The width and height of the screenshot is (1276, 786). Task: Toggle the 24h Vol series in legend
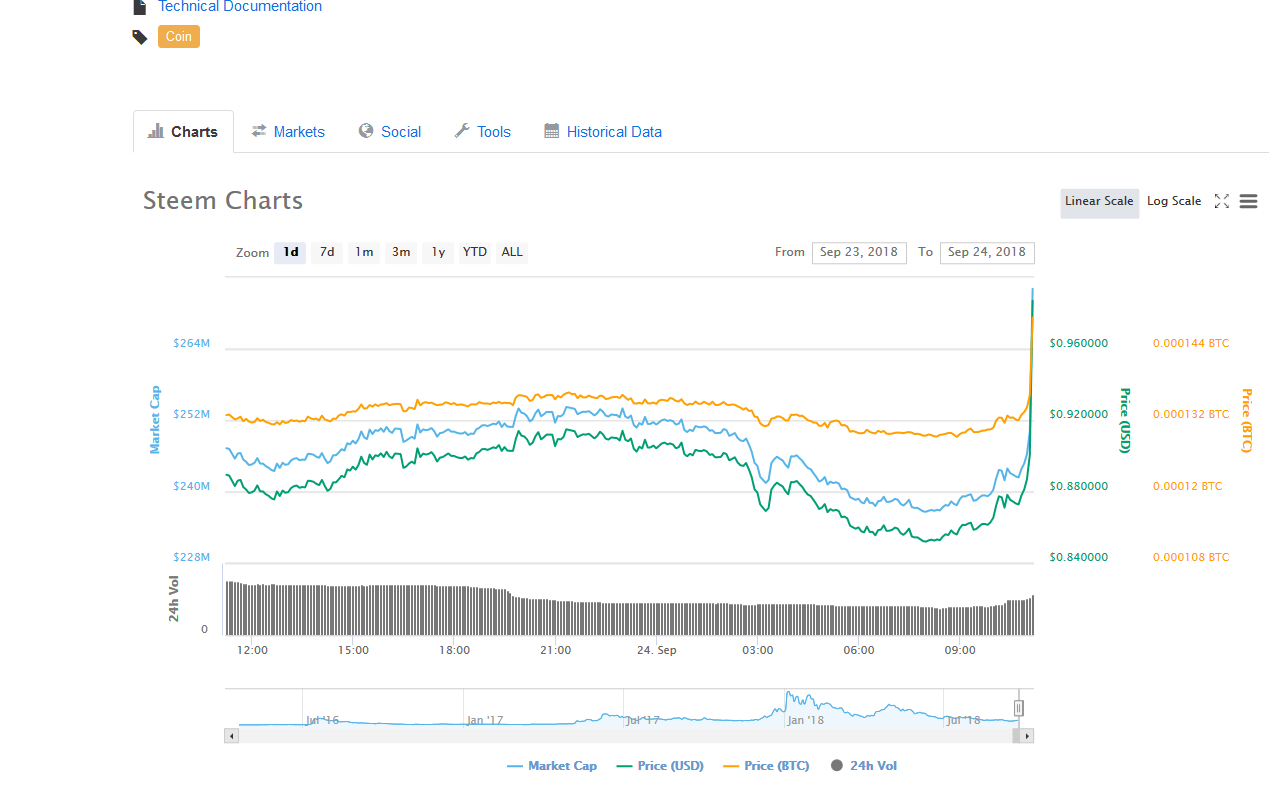coord(863,766)
